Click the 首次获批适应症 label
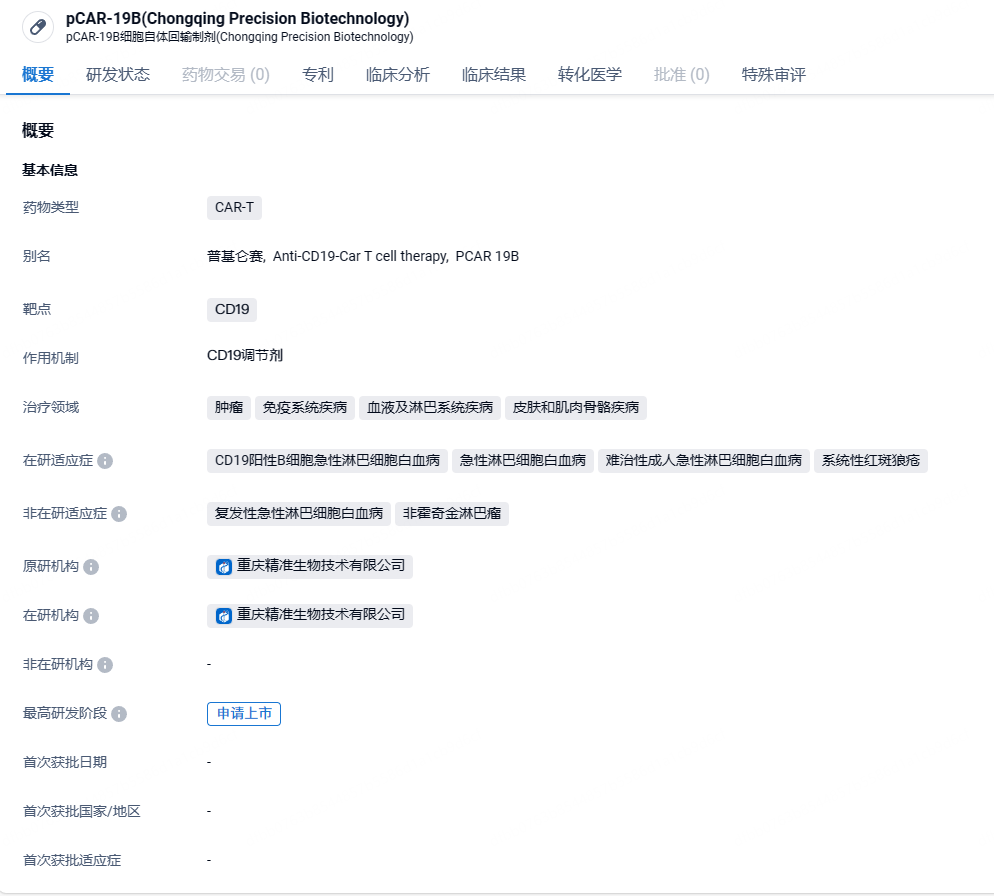The image size is (994, 896). 72,860
